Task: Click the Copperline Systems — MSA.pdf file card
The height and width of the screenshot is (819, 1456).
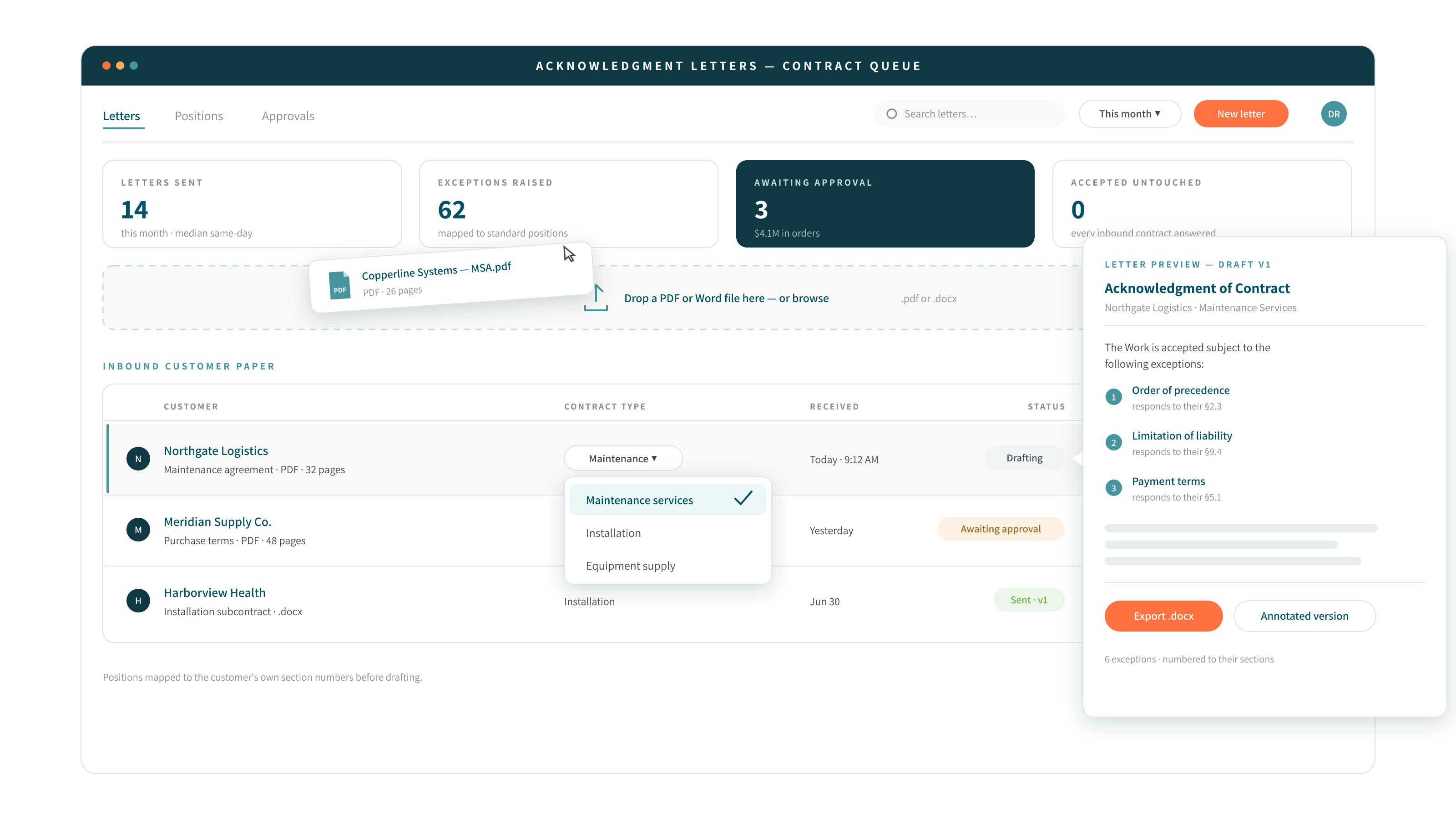Action: (451, 278)
